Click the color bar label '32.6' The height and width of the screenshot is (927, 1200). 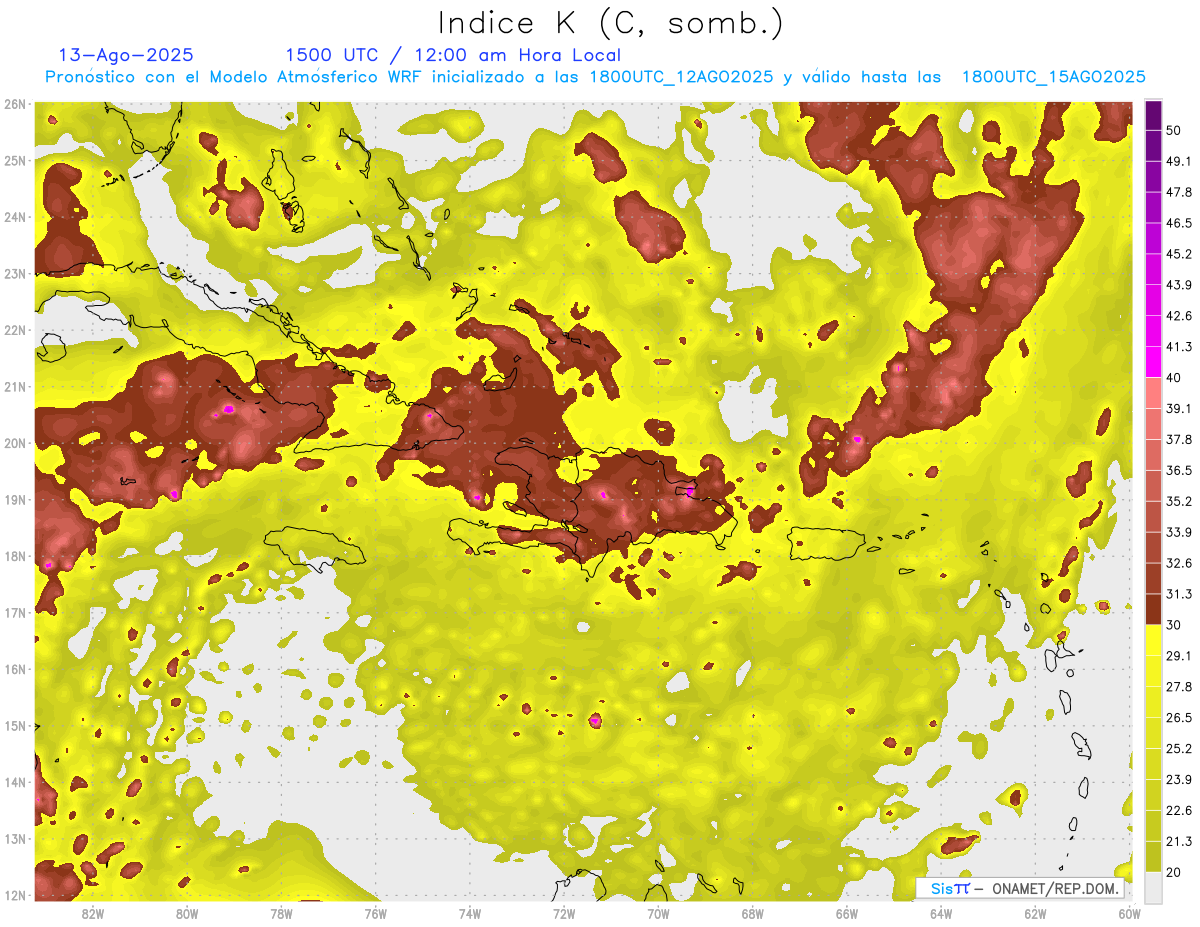(x=1179, y=563)
